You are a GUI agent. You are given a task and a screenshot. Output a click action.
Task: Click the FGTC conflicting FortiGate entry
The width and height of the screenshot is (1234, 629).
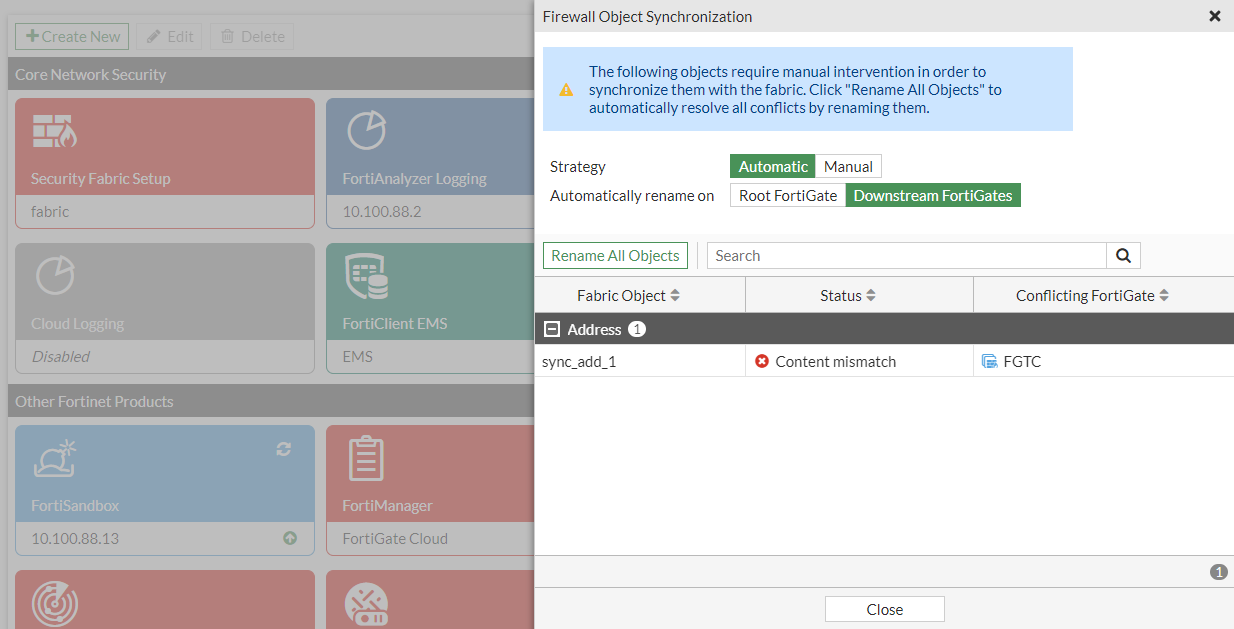pyautogui.click(x=1022, y=362)
